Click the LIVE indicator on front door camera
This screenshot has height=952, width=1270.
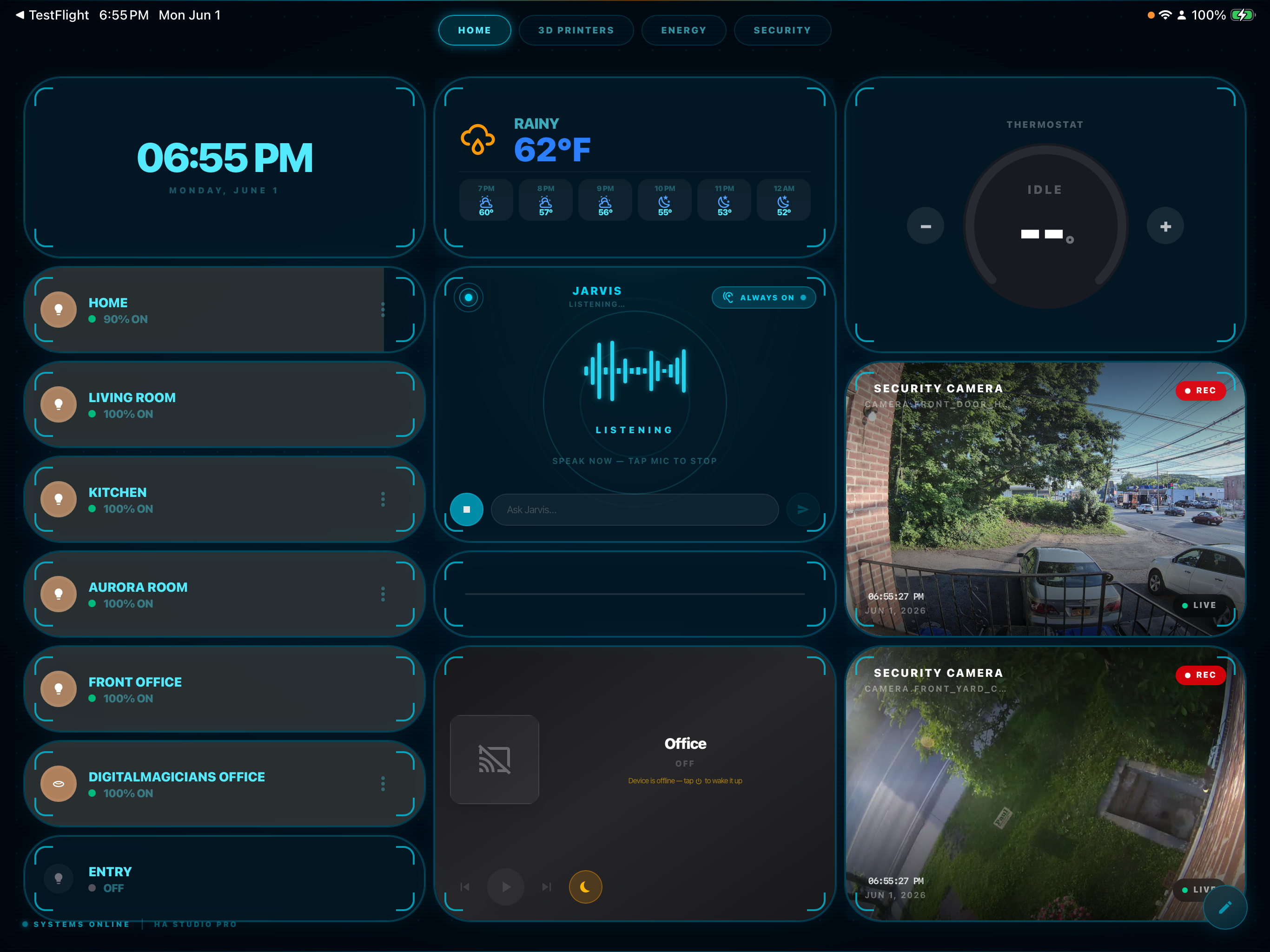(x=1199, y=605)
